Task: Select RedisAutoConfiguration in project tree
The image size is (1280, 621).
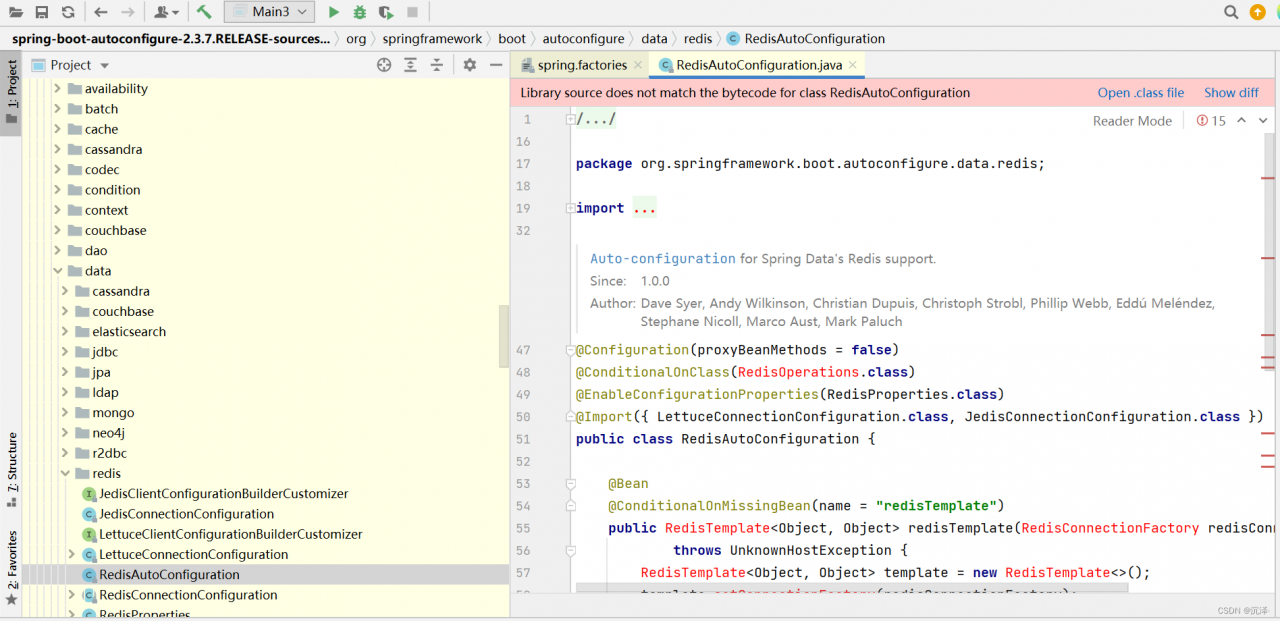Action: (169, 575)
